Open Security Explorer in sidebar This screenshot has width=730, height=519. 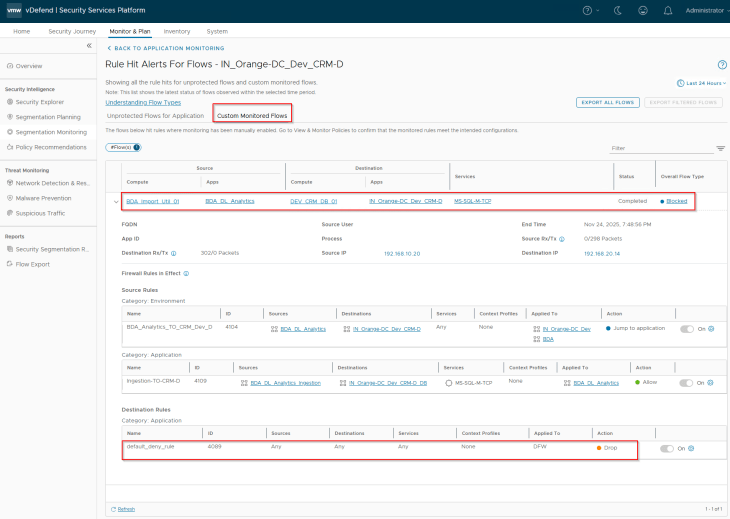click(39, 102)
